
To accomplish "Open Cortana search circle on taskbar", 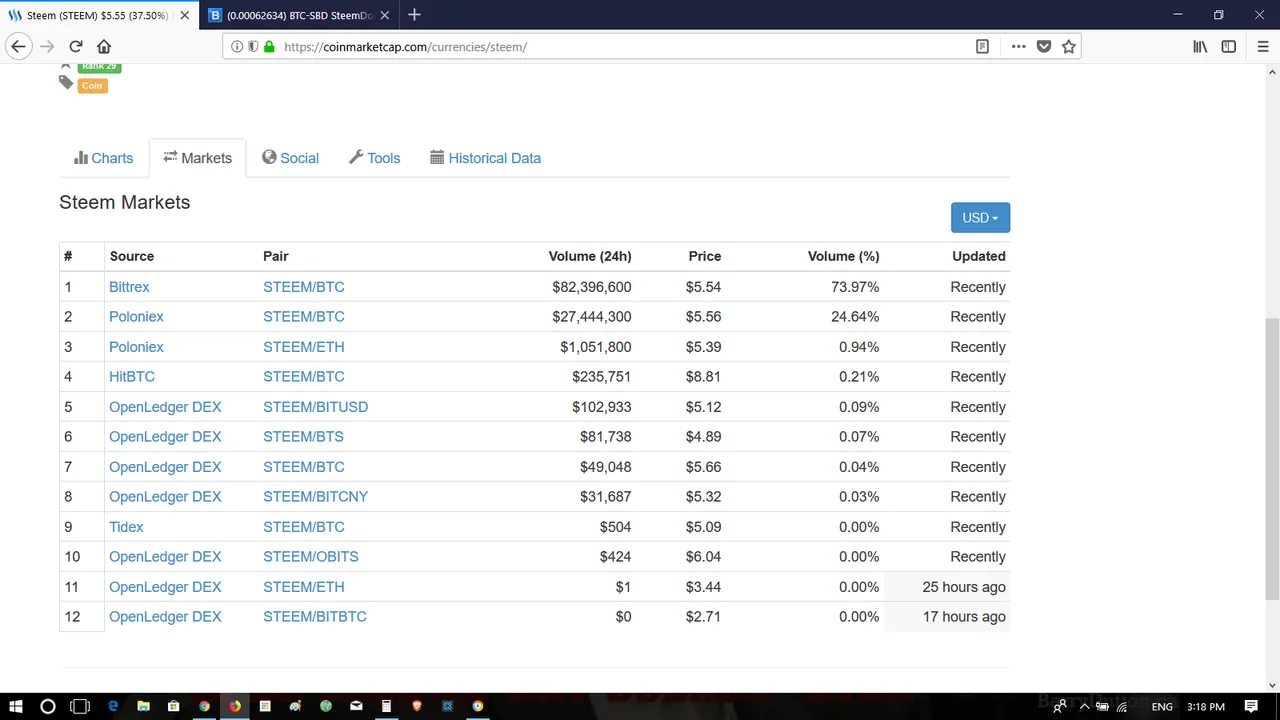I will pos(47,706).
